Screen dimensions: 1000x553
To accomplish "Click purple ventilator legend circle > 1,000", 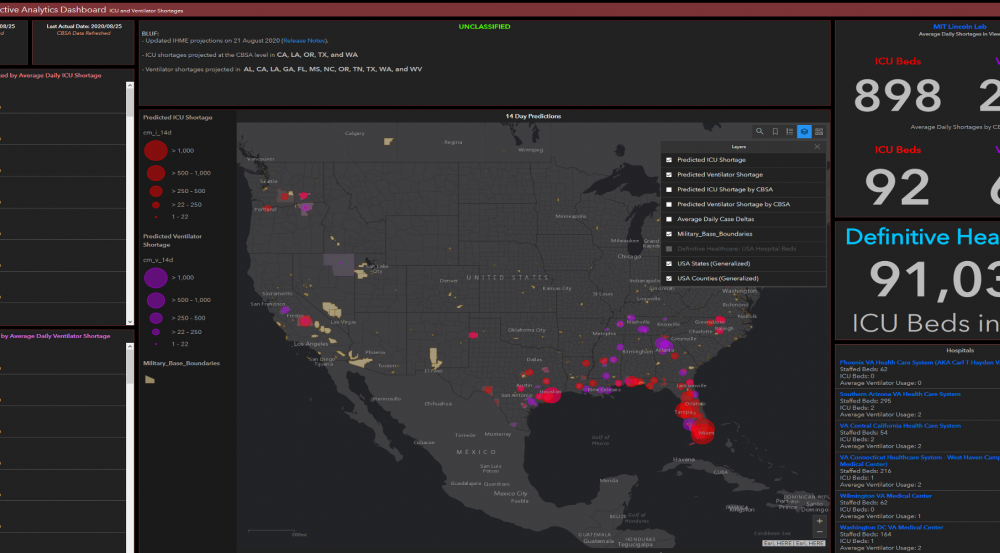I will coord(156,277).
